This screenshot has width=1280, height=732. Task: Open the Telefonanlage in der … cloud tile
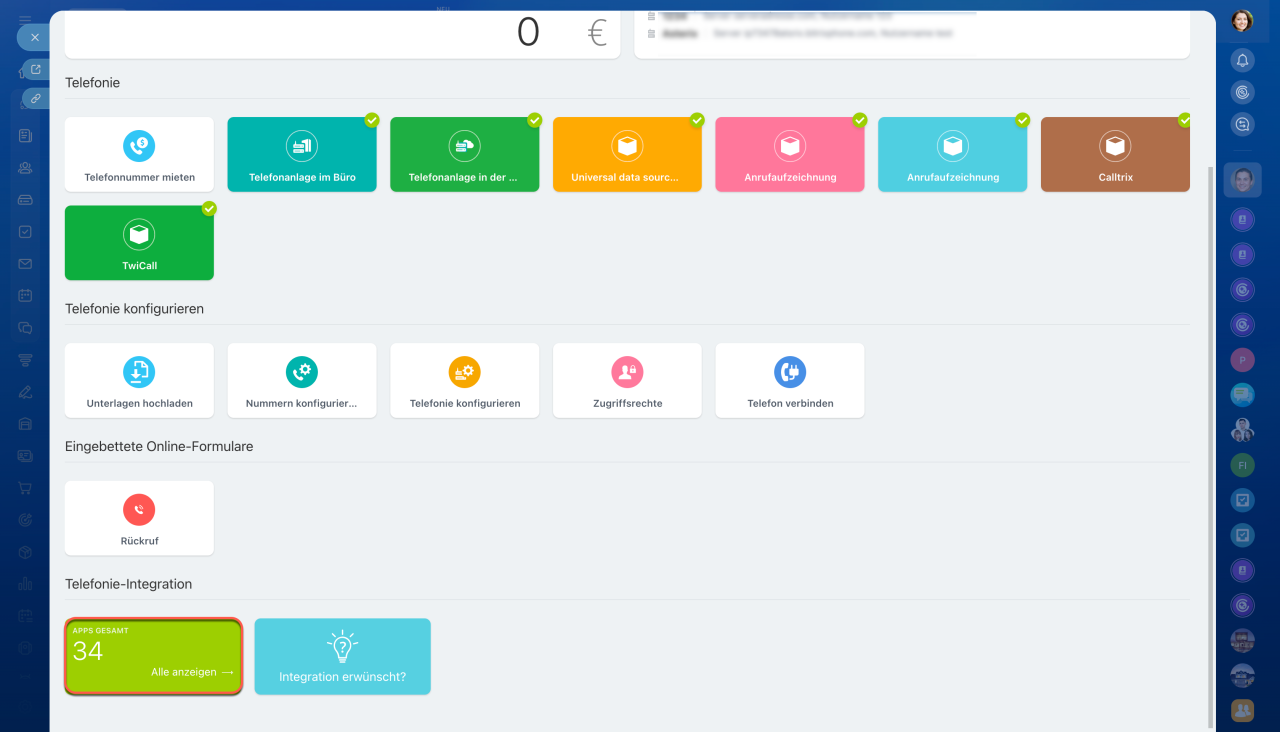tap(464, 154)
